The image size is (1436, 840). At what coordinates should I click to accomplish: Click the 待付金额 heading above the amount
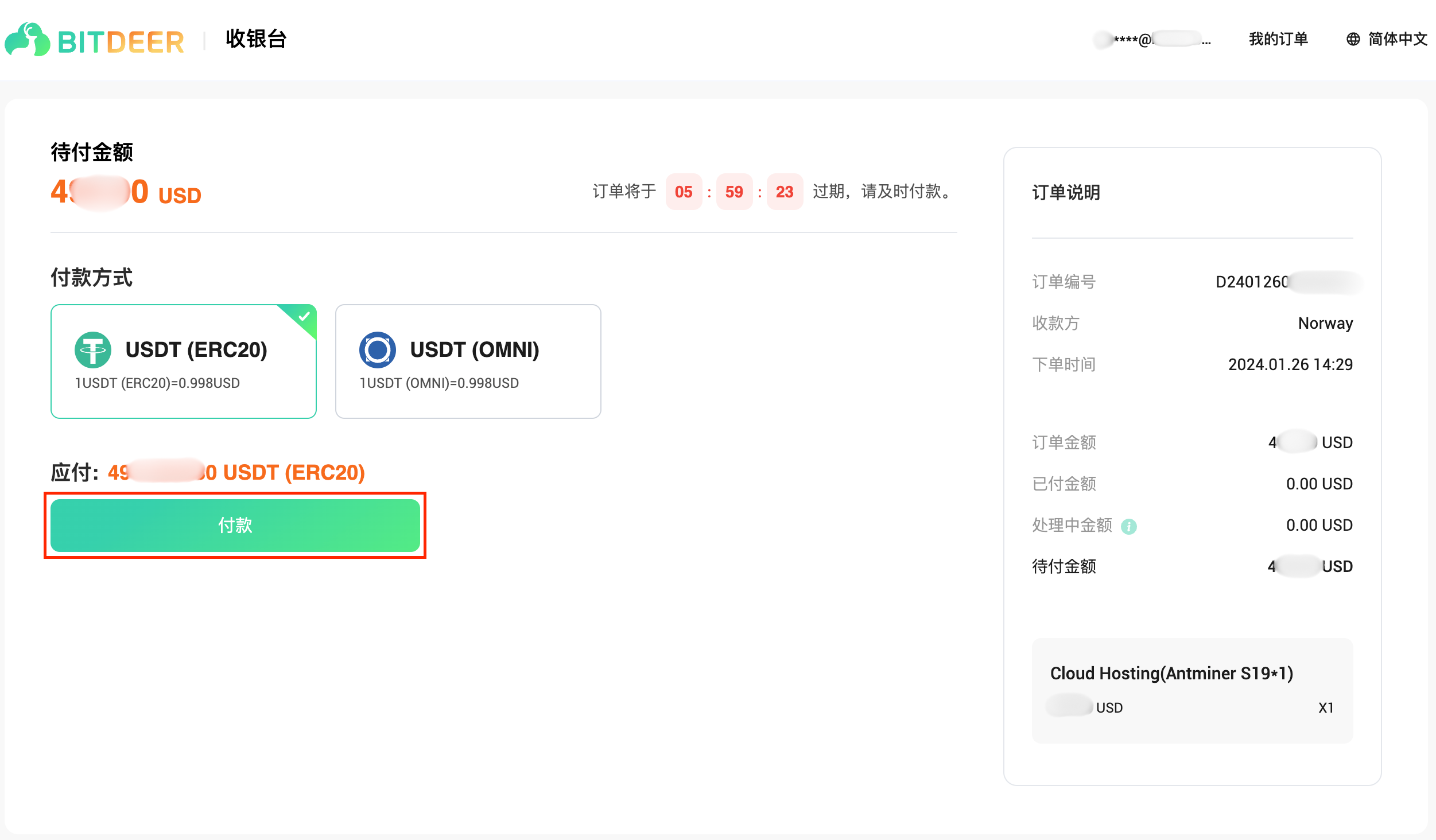[92, 152]
